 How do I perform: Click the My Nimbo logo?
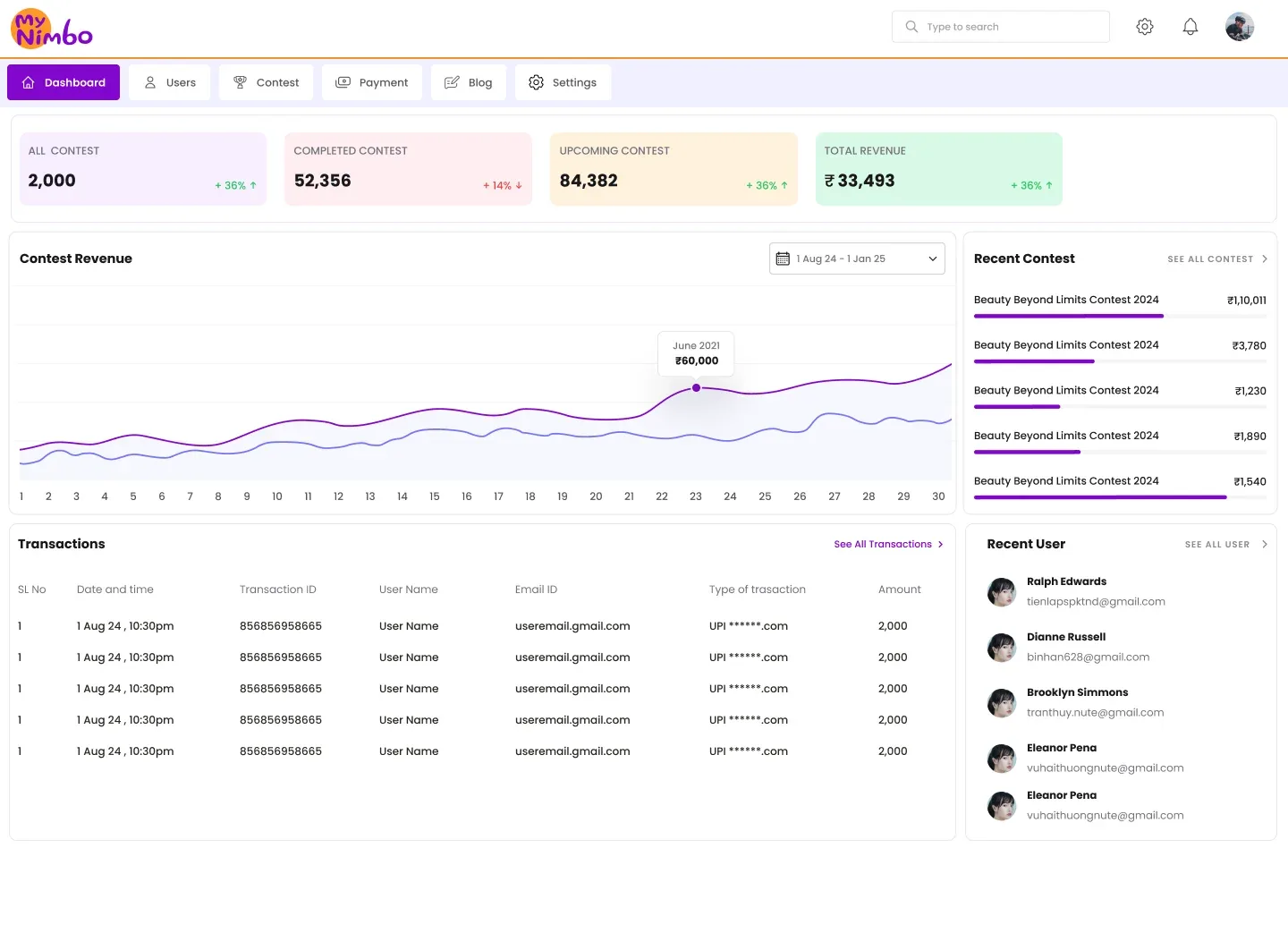point(52,29)
